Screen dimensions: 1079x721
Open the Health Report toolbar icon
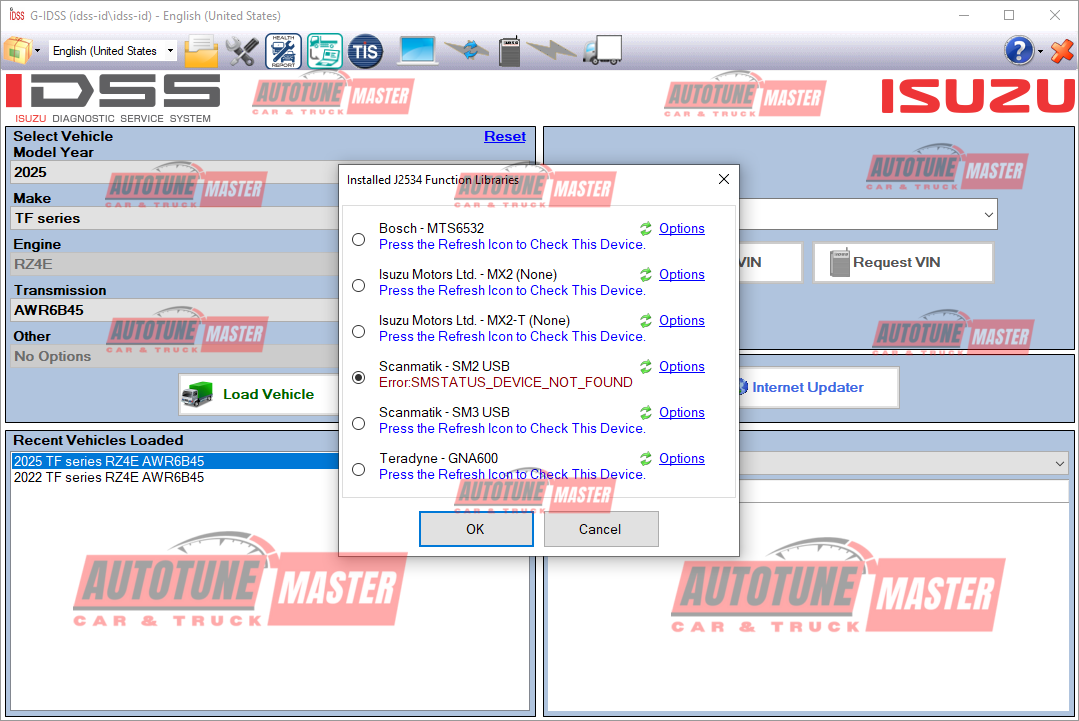(x=283, y=50)
